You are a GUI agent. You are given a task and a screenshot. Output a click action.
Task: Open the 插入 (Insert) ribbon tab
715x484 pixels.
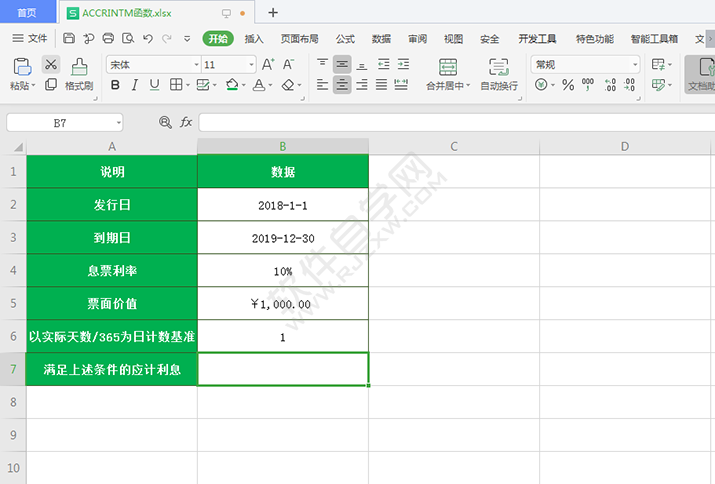pyautogui.click(x=254, y=39)
